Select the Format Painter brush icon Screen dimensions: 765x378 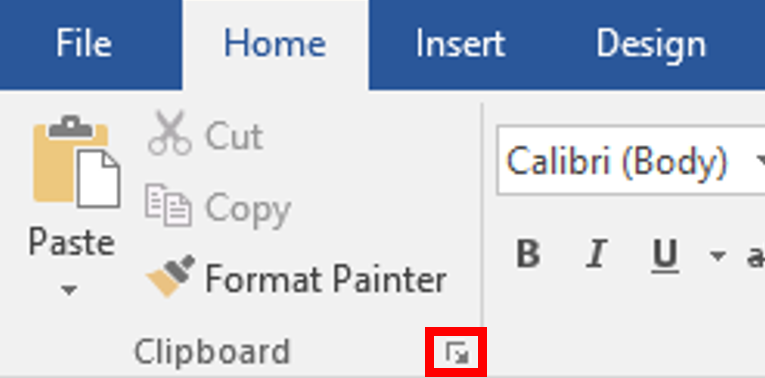point(171,276)
